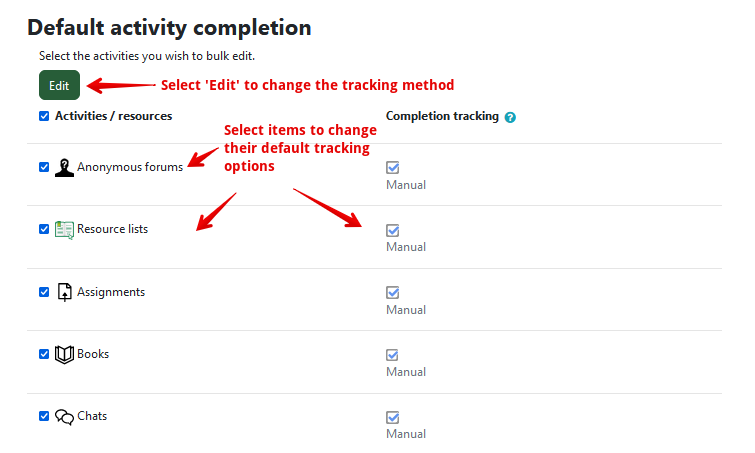Deselect the Assignments checkbox
Image resolution: width=755 pixels, height=453 pixels.
(x=44, y=292)
